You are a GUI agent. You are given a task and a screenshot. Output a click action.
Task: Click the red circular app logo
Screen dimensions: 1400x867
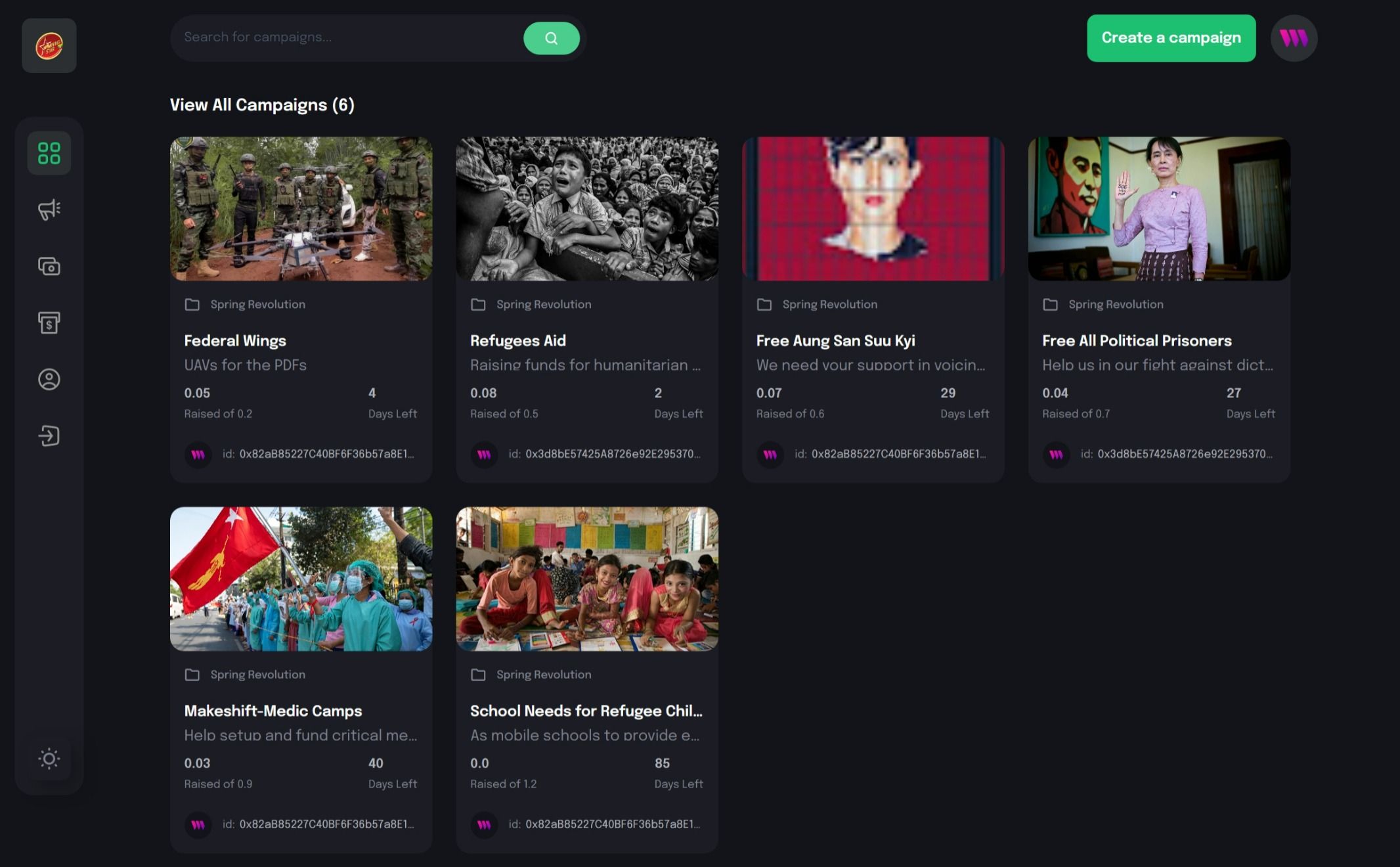(x=49, y=45)
